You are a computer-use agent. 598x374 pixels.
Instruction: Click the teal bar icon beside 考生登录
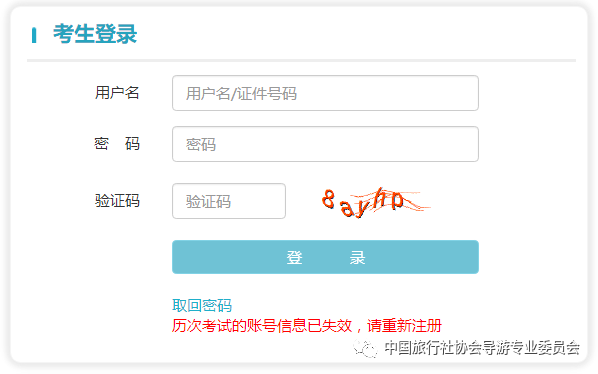coord(34,35)
